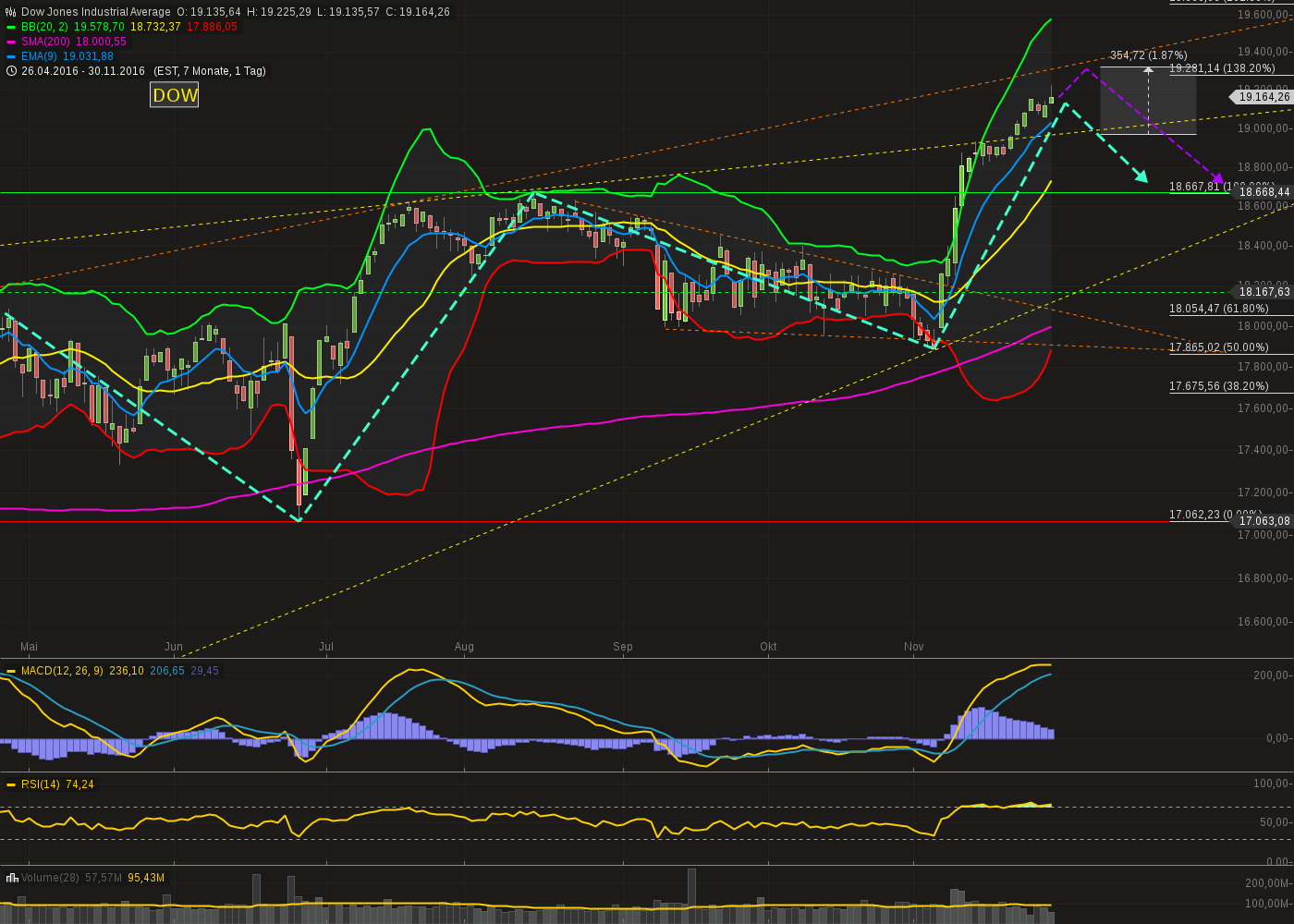Viewport: 1294px width, 924px height.
Task: Click the Jul label on the time axis
Action: click(x=326, y=647)
